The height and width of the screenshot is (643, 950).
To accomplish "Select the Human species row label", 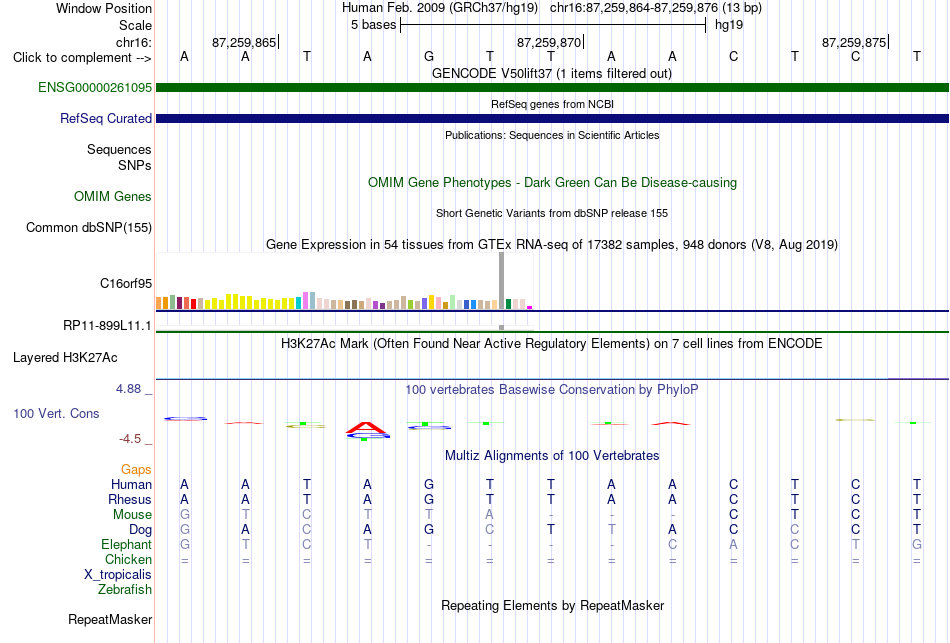I will (x=131, y=484).
